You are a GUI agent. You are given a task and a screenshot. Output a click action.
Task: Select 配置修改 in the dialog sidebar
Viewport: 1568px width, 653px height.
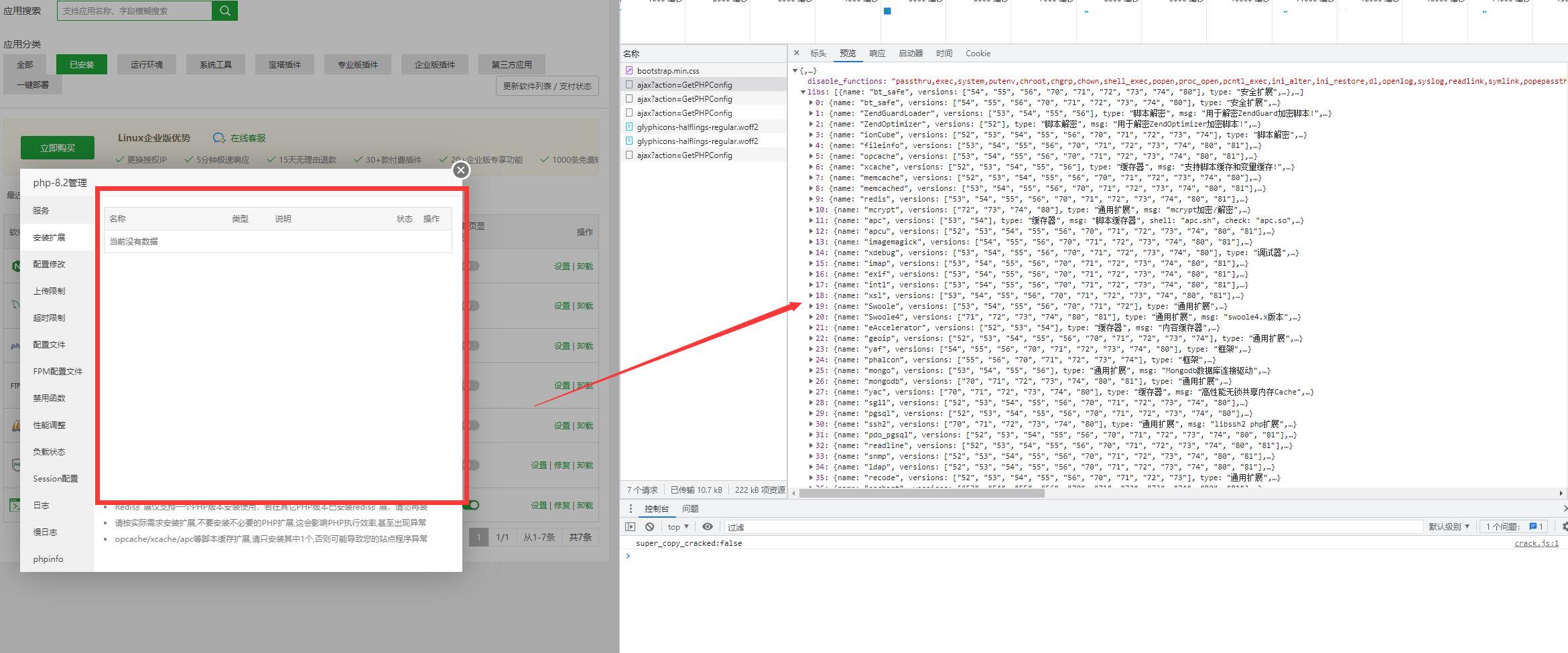pos(57,264)
